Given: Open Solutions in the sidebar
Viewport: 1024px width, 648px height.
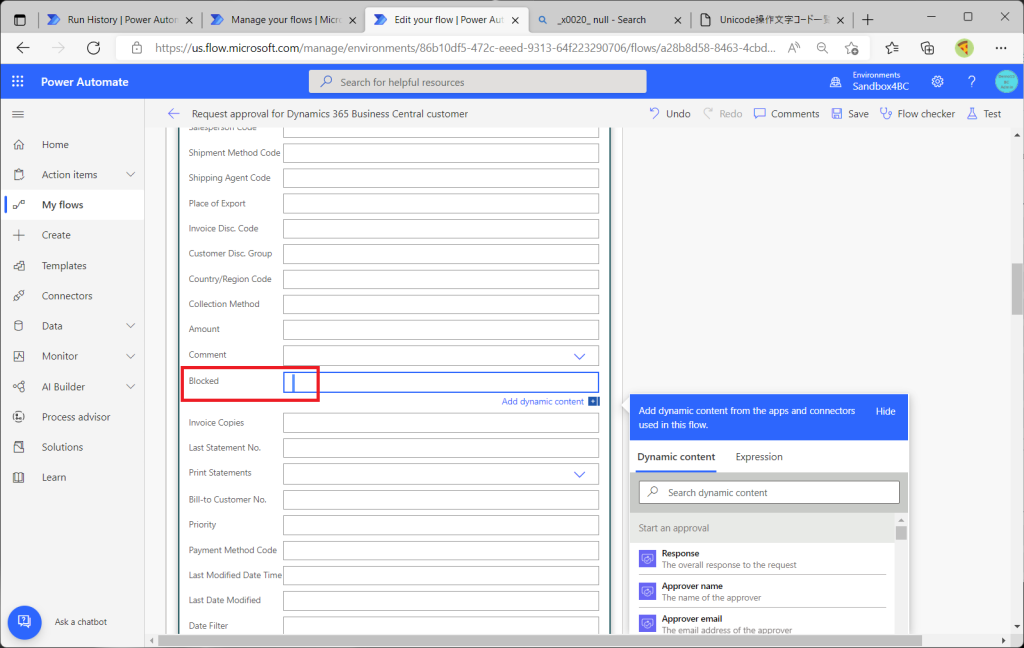Looking at the screenshot, I should (x=62, y=447).
